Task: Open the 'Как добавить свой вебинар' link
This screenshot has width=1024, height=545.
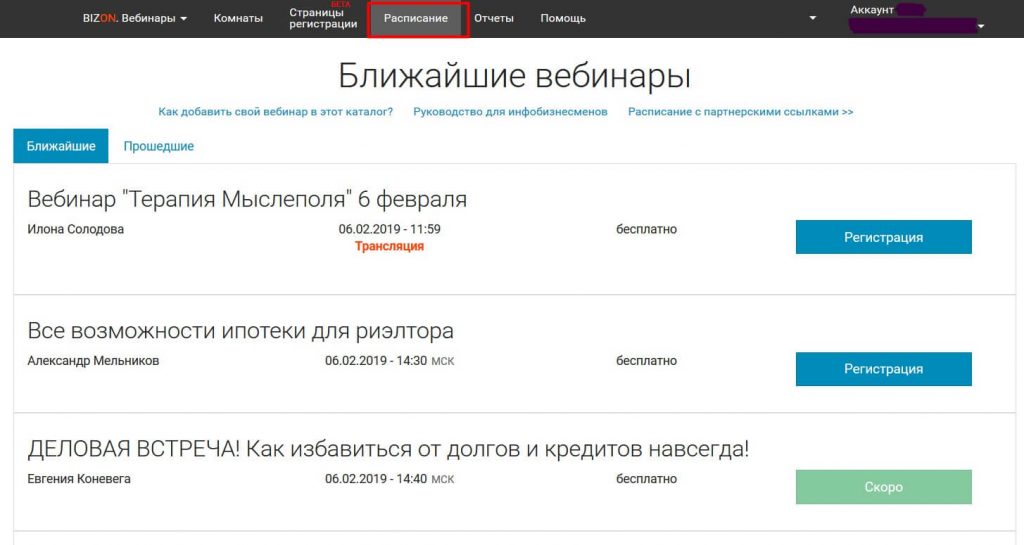Action: 275,112
